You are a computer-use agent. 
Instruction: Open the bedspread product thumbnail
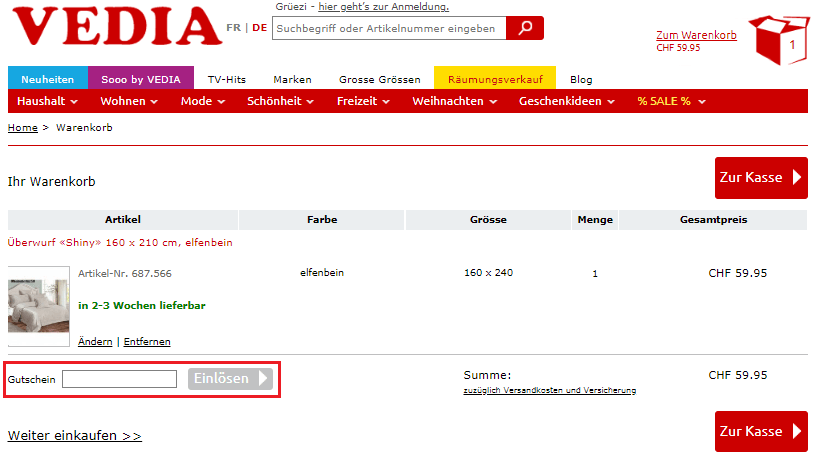point(38,306)
